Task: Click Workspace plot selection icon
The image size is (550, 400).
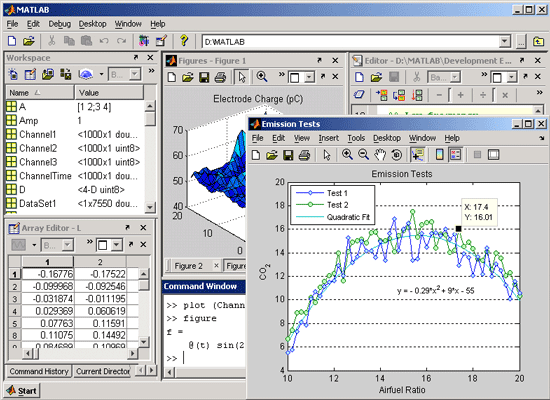Action: coord(65,74)
